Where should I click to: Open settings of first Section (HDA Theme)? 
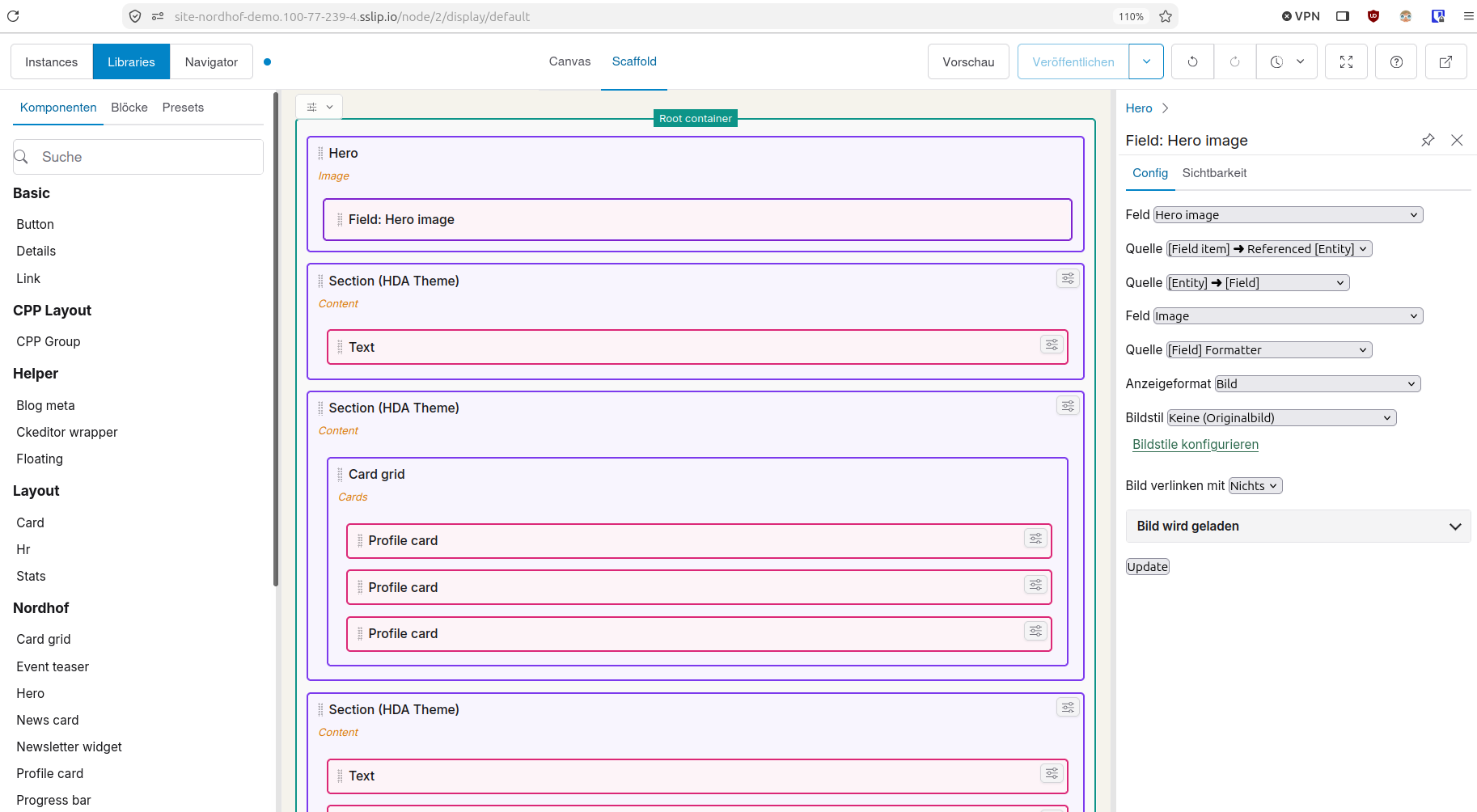click(x=1068, y=278)
